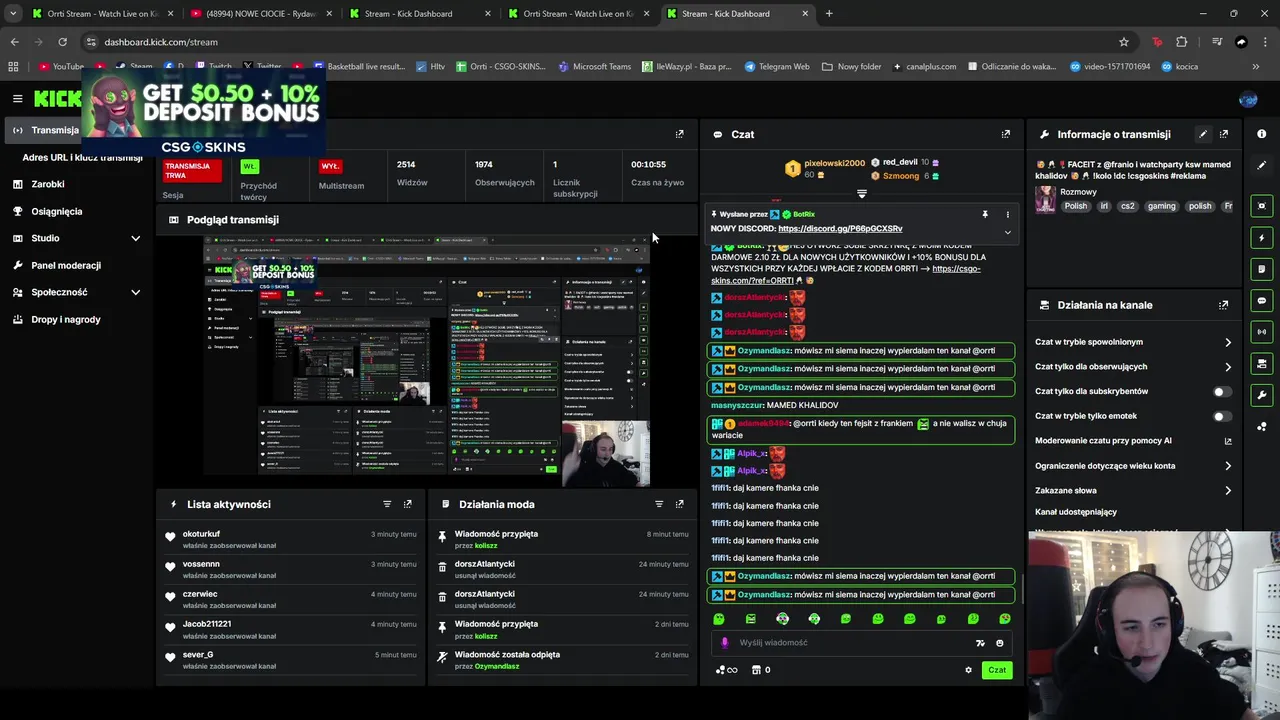The height and width of the screenshot is (720, 1280).
Task: Click the stream preview thumbnail
Action: coord(427,361)
